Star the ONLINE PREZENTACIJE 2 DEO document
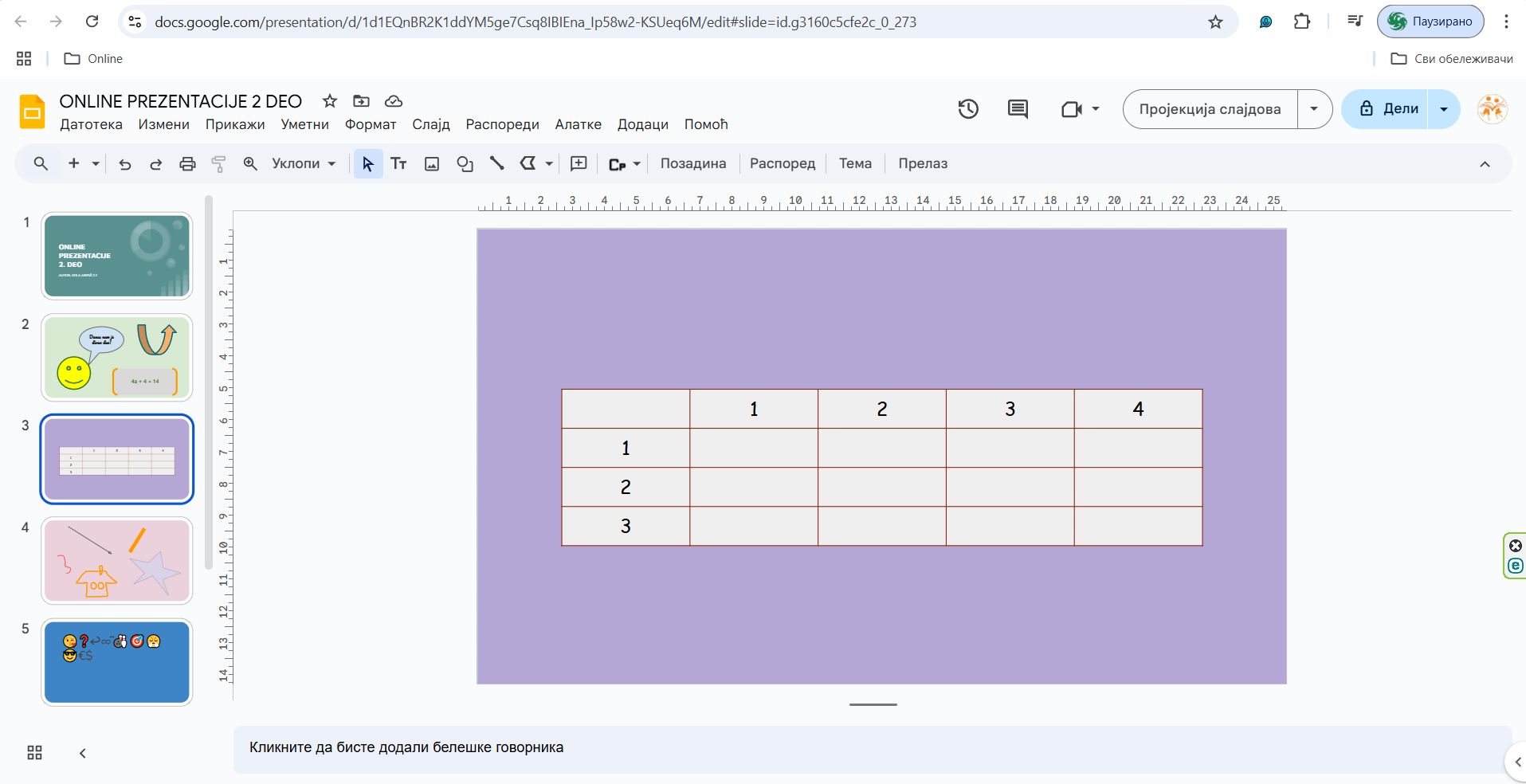Viewport: 1526px width, 784px height. pos(329,101)
